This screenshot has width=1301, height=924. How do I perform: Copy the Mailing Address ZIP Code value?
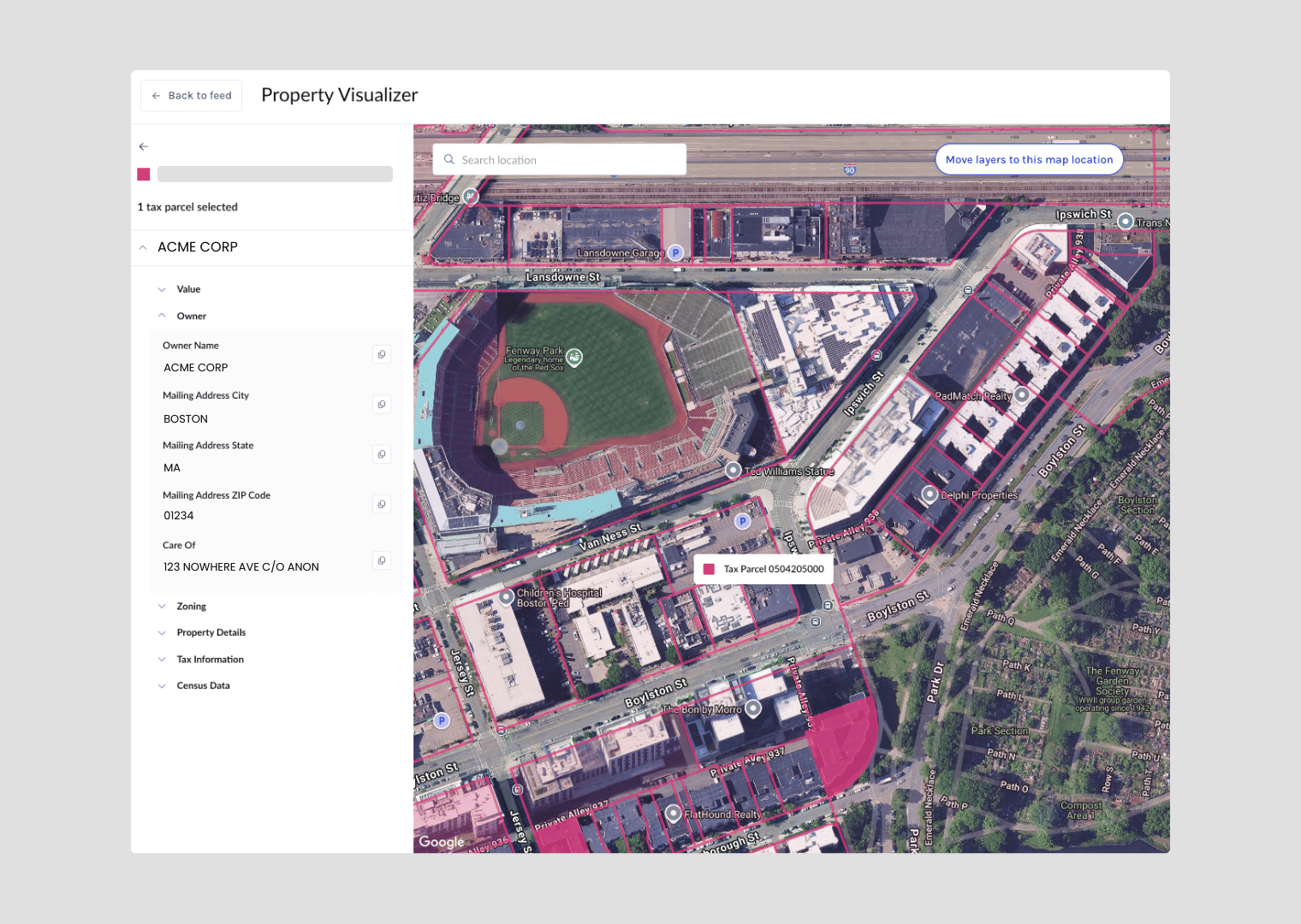click(382, 504)
